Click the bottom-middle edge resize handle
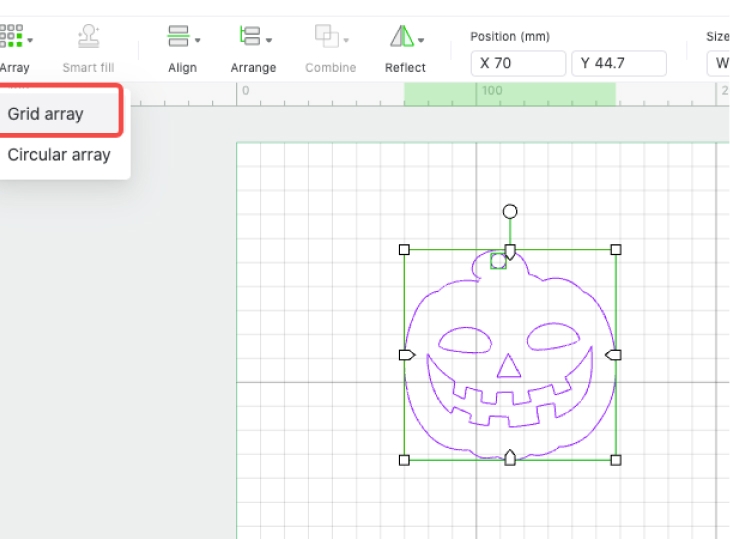This screenshot has height=539, width=730. pyautogui.click(x=510, y=458)
